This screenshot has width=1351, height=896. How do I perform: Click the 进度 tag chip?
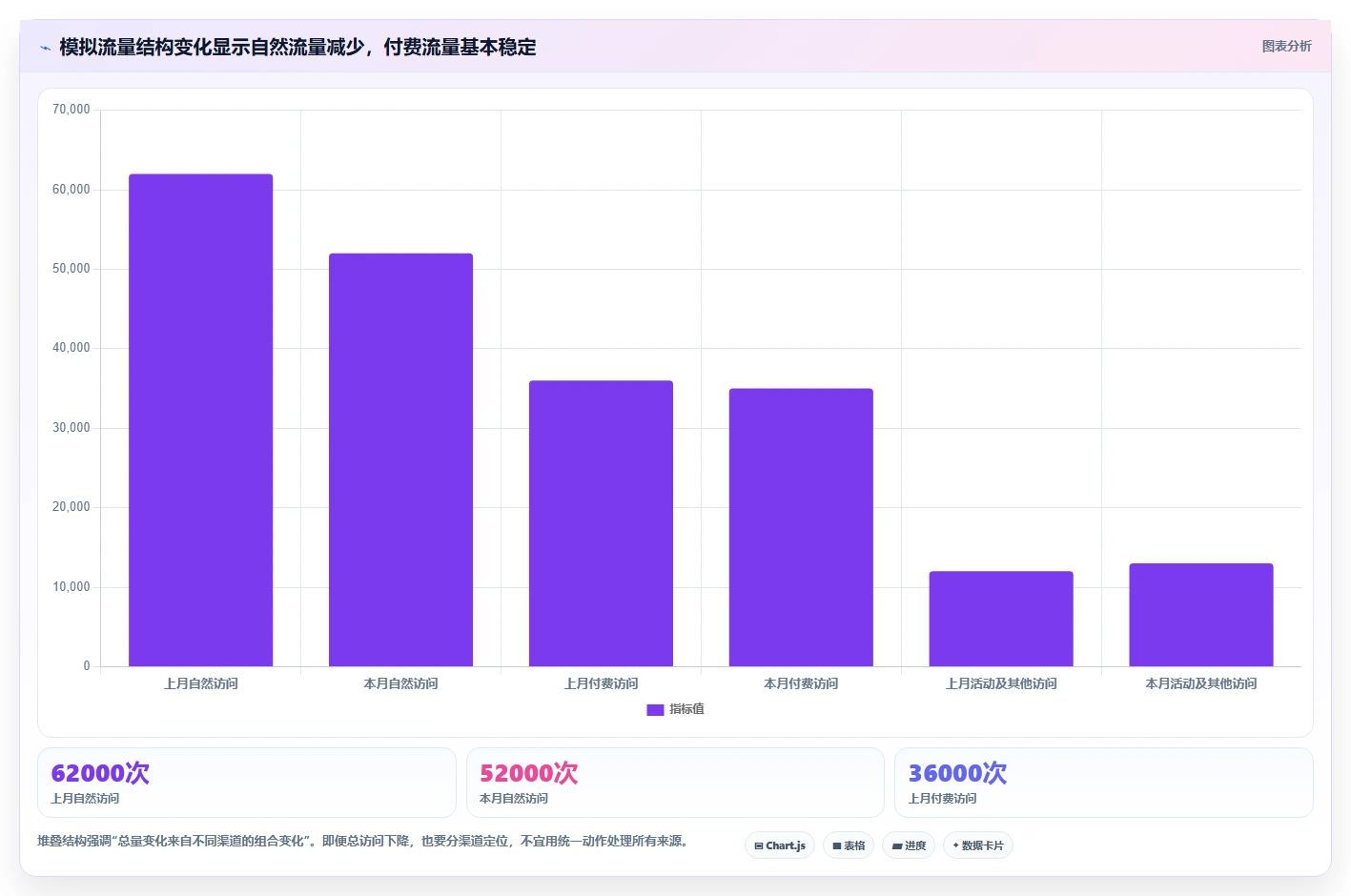pos(909,845)
